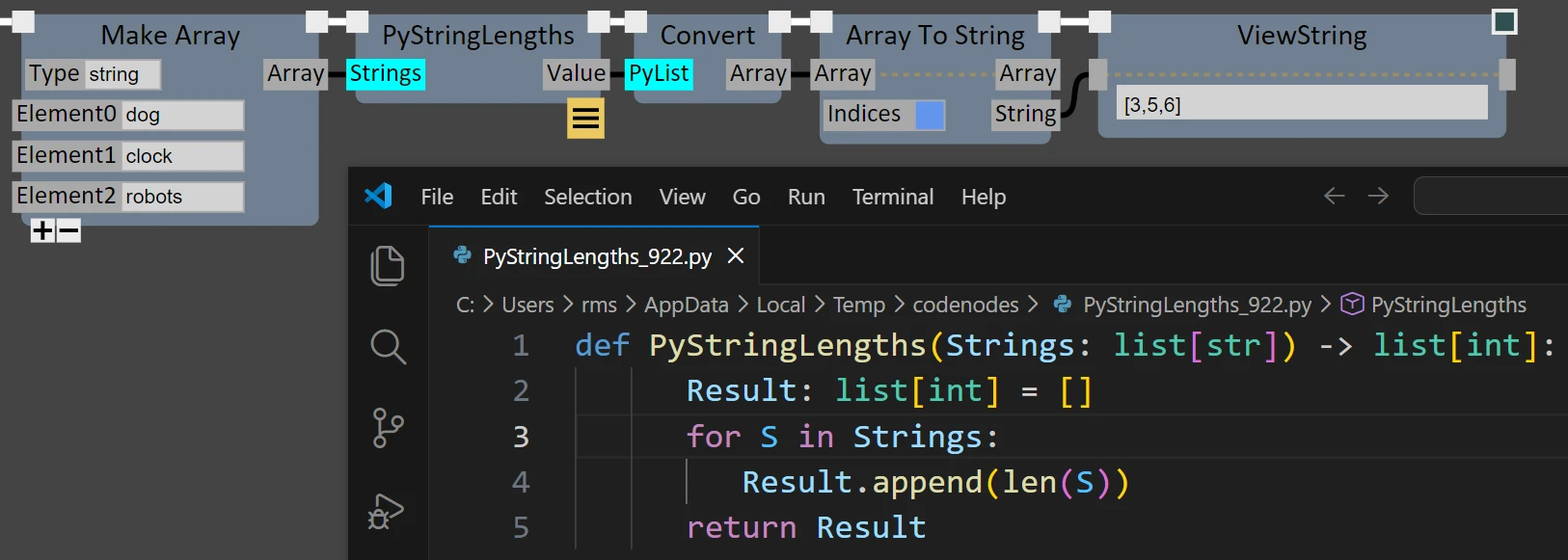Open the View menu
The image size is (1568, 560).
click(683, 197)
